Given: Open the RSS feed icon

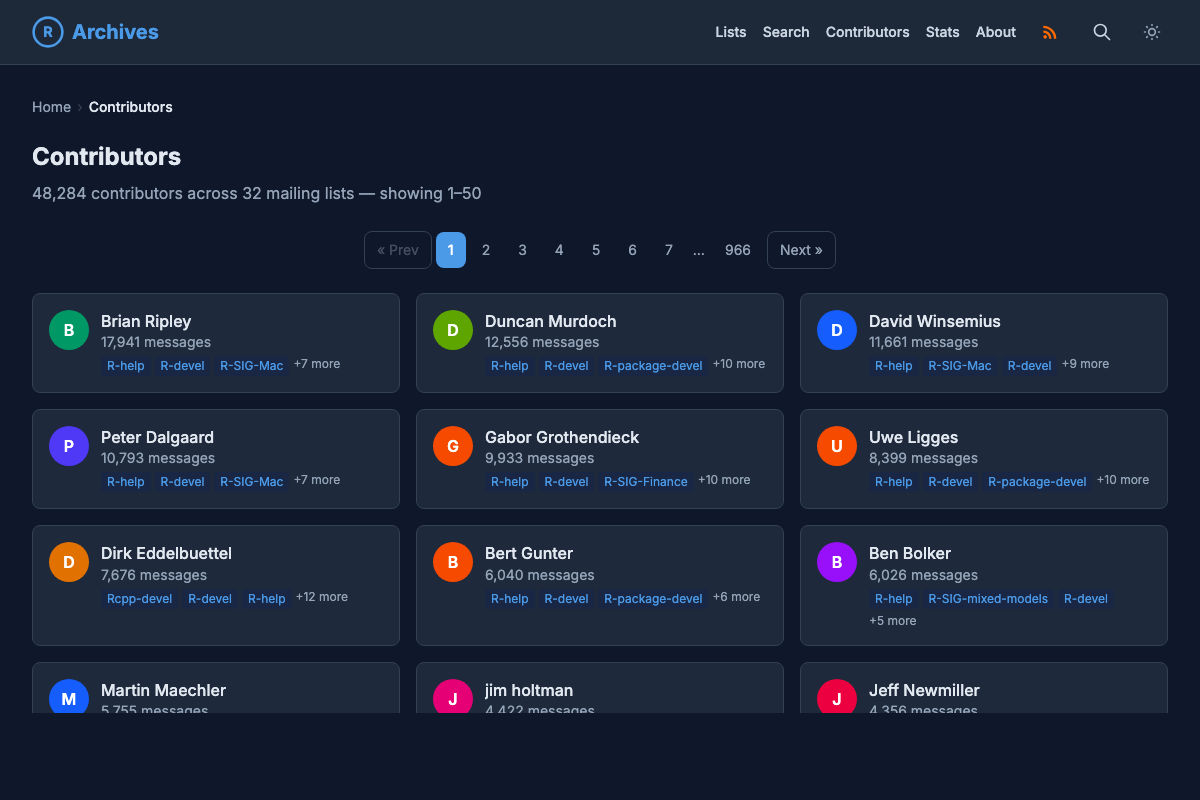Looking at the screenshot, I should pos(1049,32).
